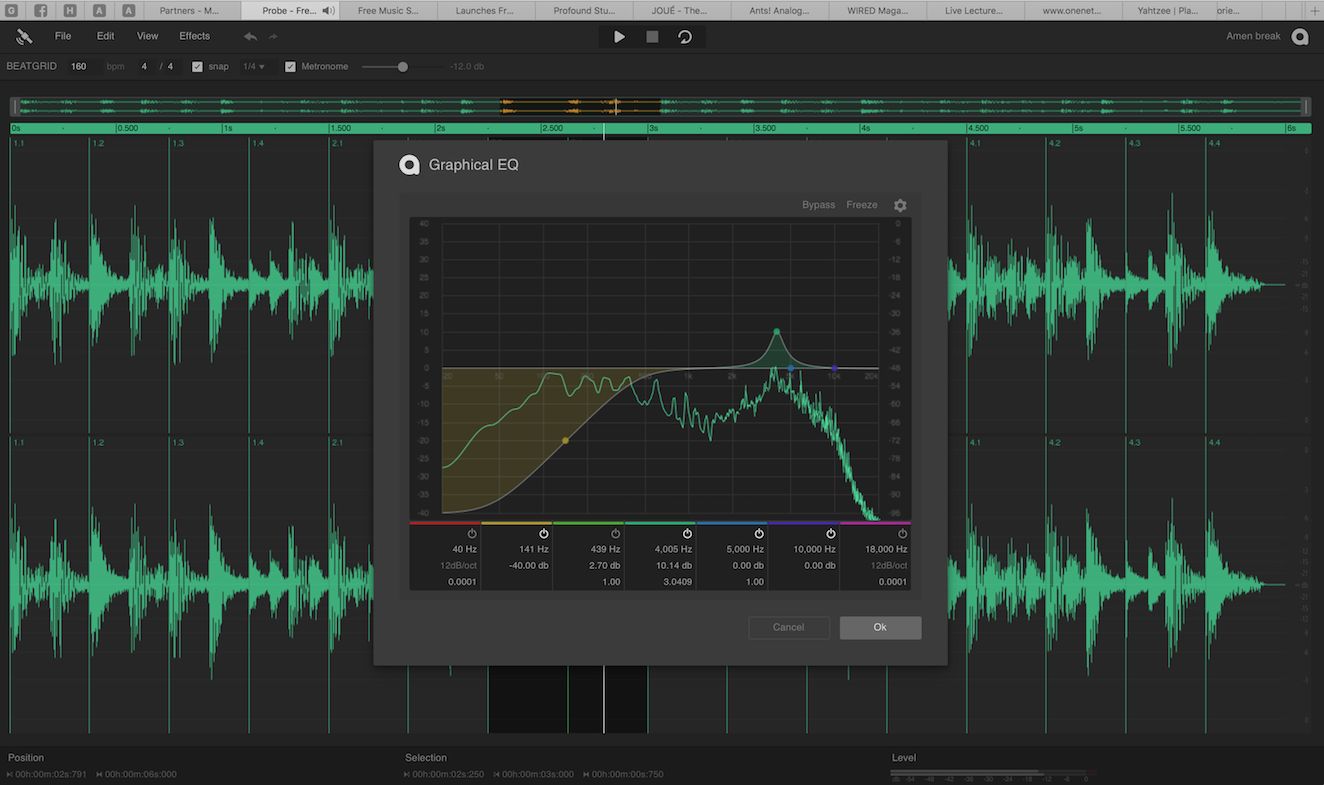
Task: Cancel the Graphical EQ dialog
Action: 788,627
